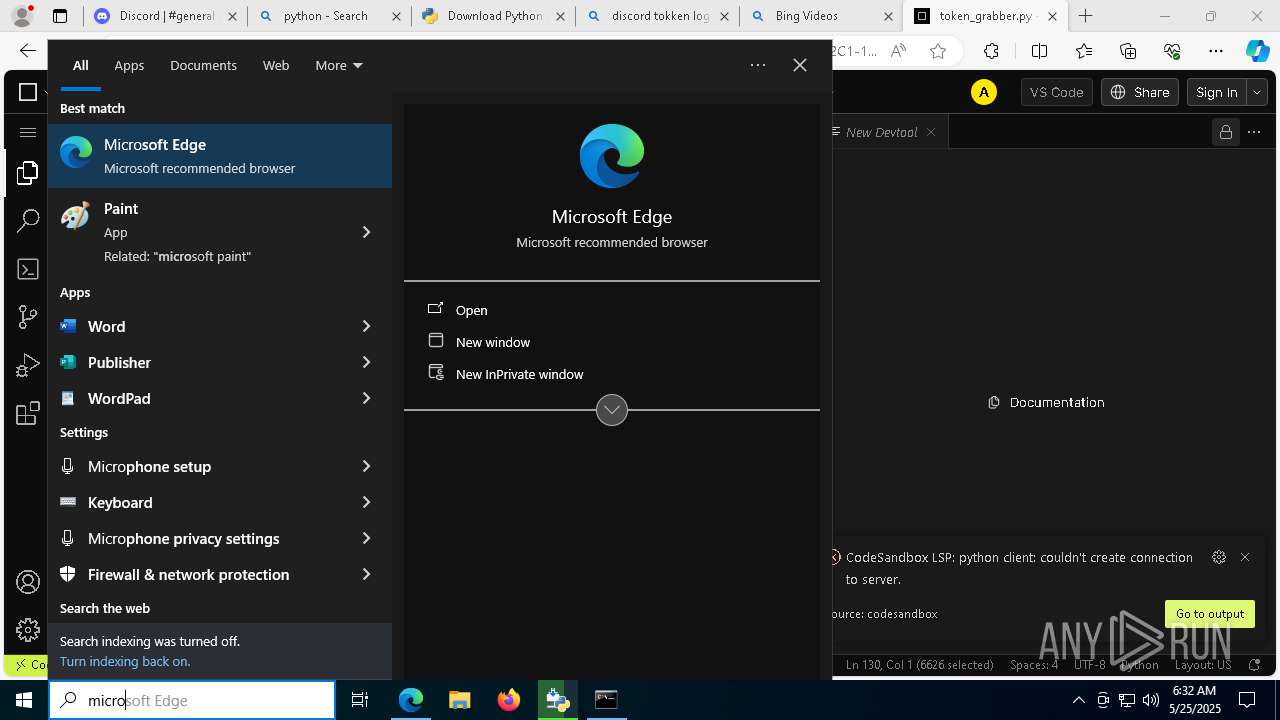The width and height of the screenshot is (1280, 720).
Task: Open File Explorer taskbar icon
Action: 459,700
